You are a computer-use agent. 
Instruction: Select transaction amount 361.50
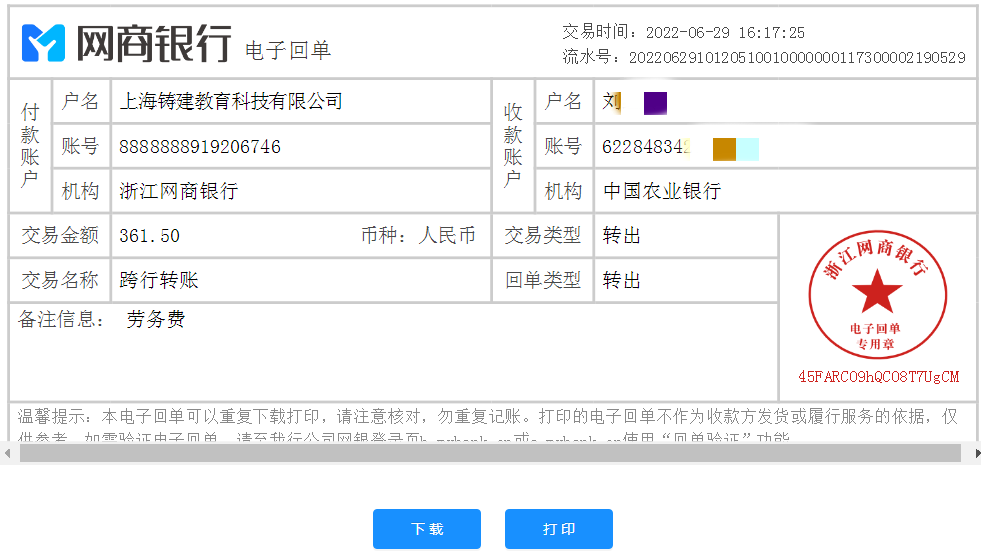click(150, 236)
